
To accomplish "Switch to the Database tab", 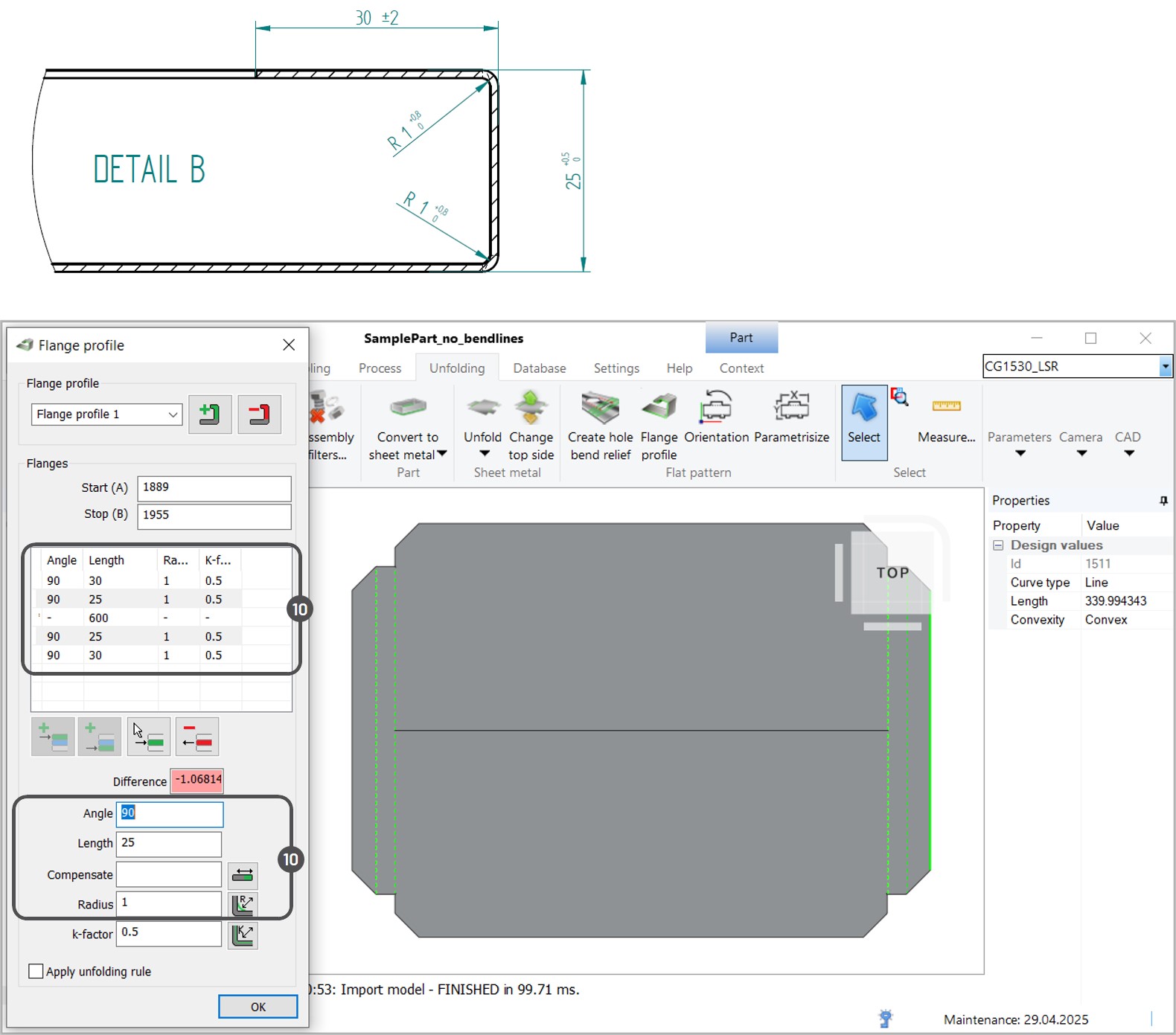I will coord(539,368).
